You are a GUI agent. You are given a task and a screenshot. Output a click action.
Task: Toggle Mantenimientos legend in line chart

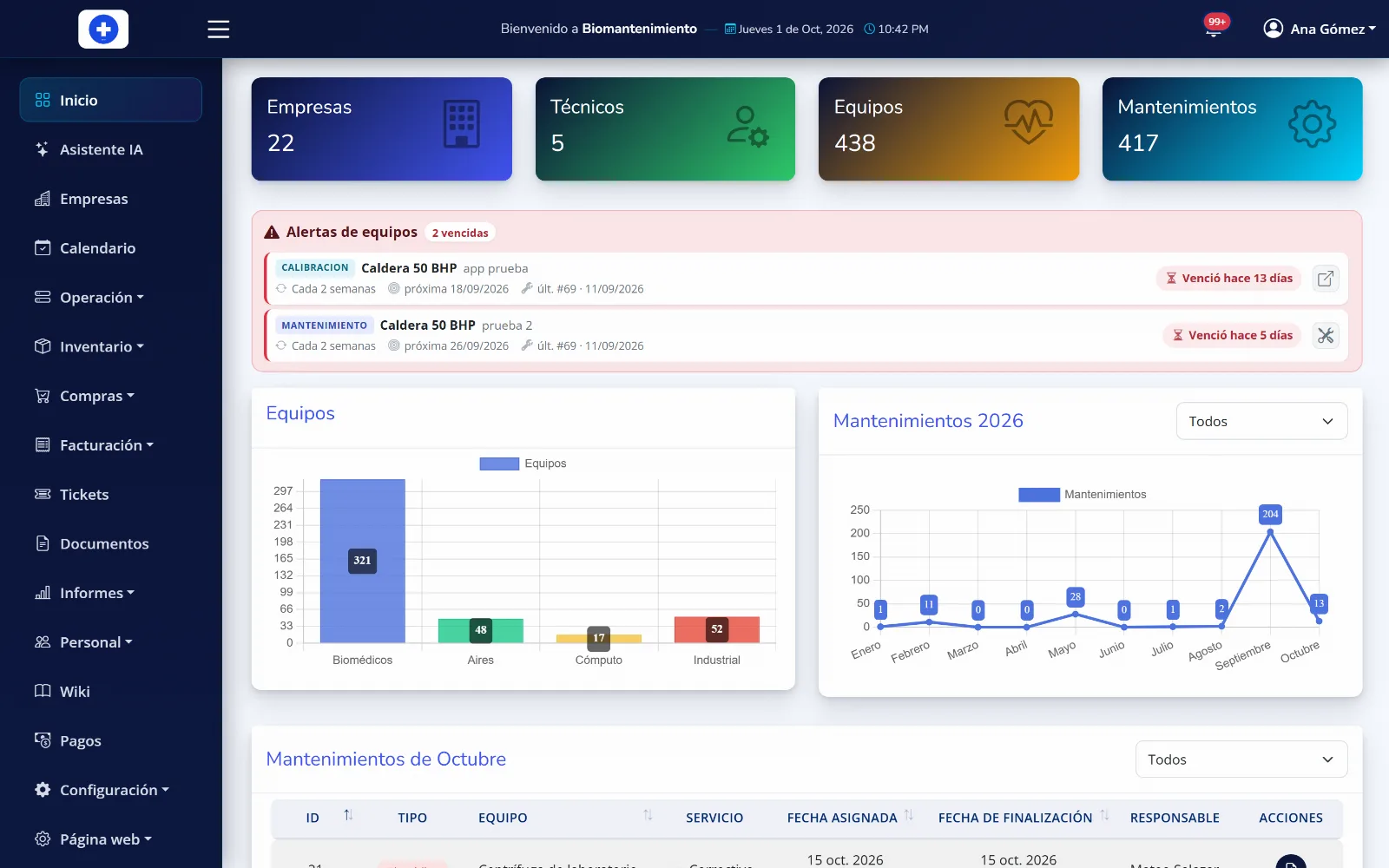1083,495
